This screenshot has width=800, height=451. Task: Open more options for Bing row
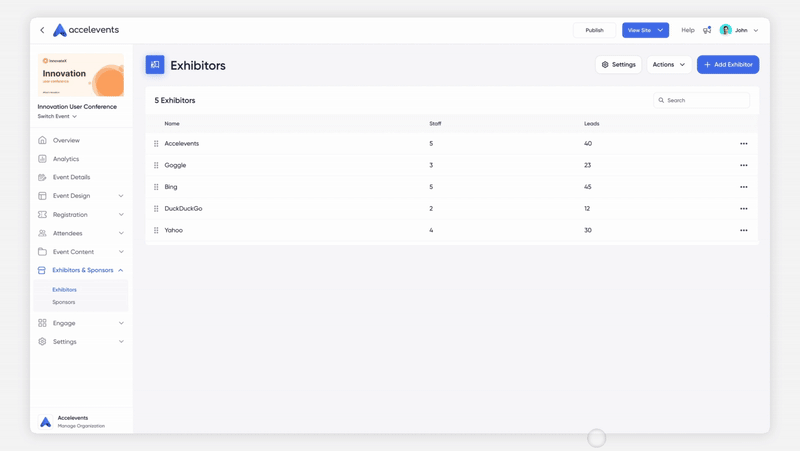click(x=744, y=187)
